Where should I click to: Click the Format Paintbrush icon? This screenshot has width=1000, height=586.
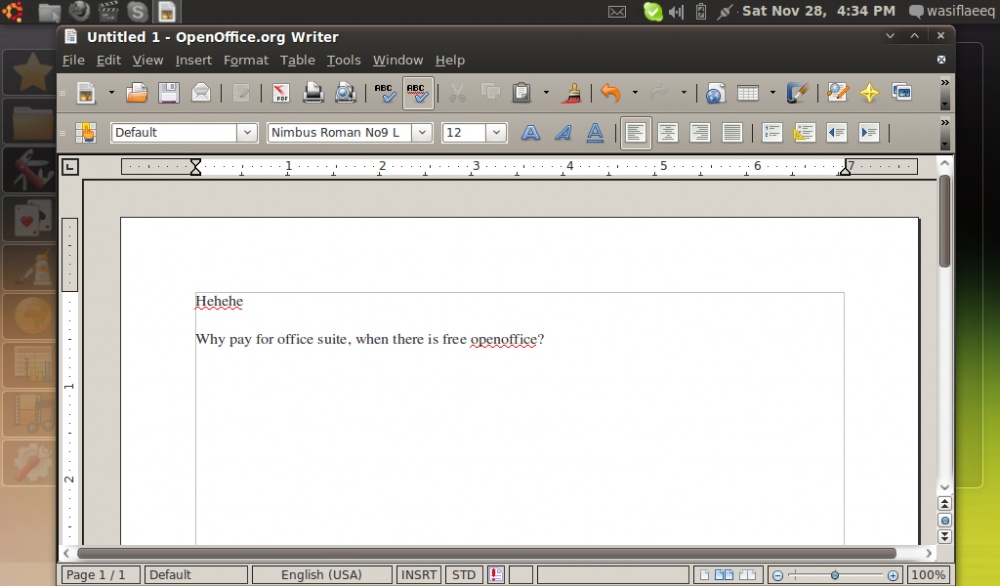(x=573, y=93)
